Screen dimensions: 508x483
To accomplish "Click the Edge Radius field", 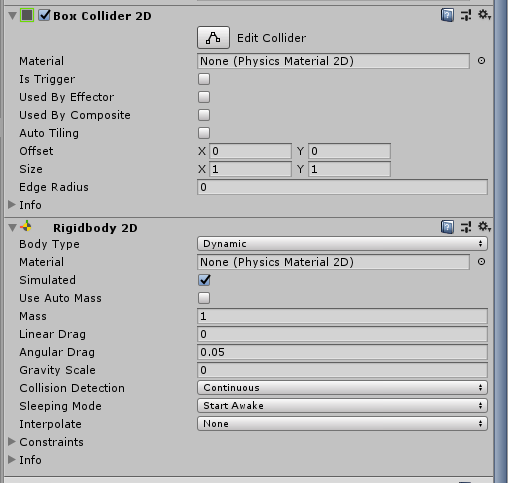I will point(342,187).
